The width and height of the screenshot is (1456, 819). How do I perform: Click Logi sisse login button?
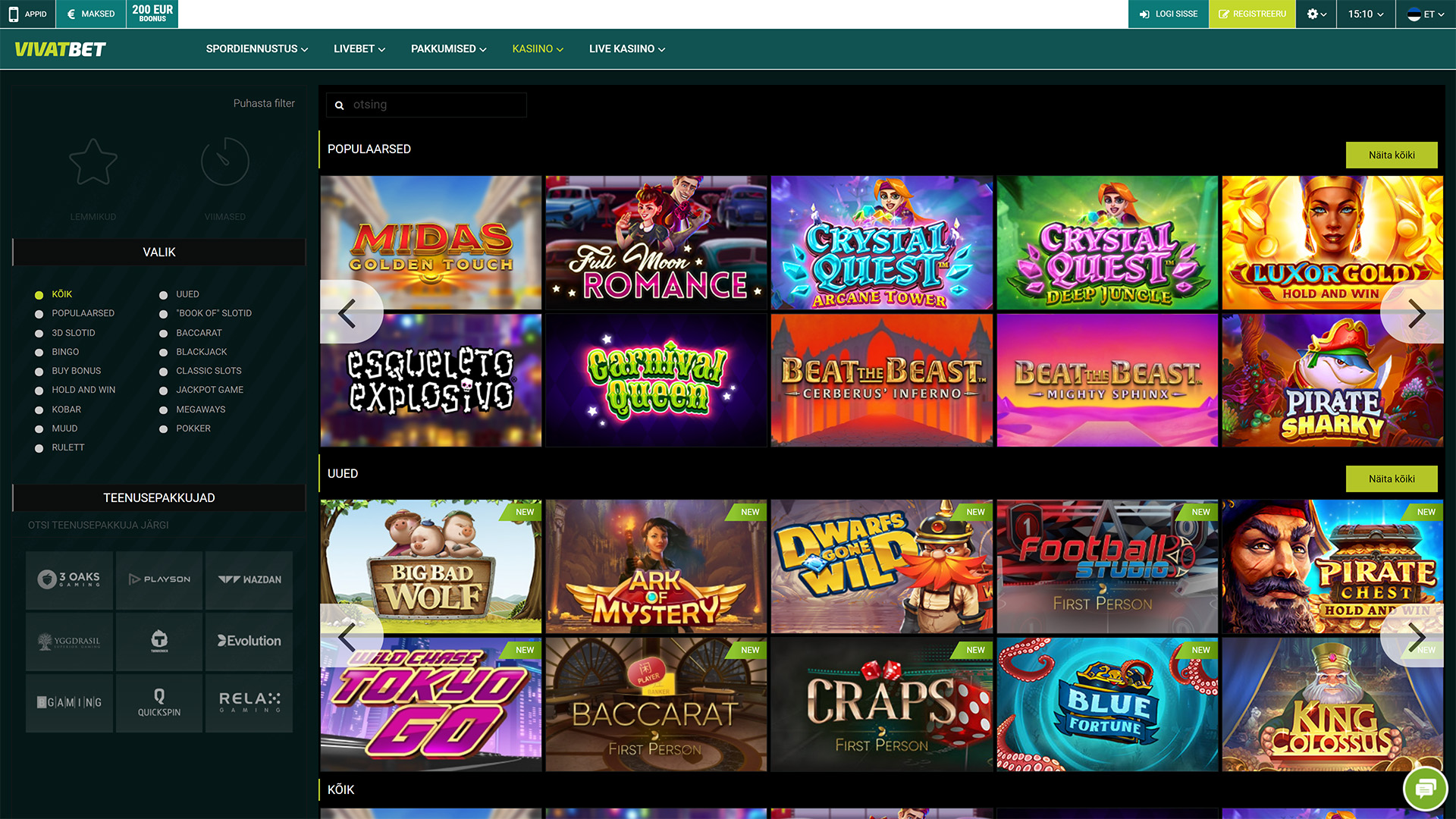(x=1169, y=14)
